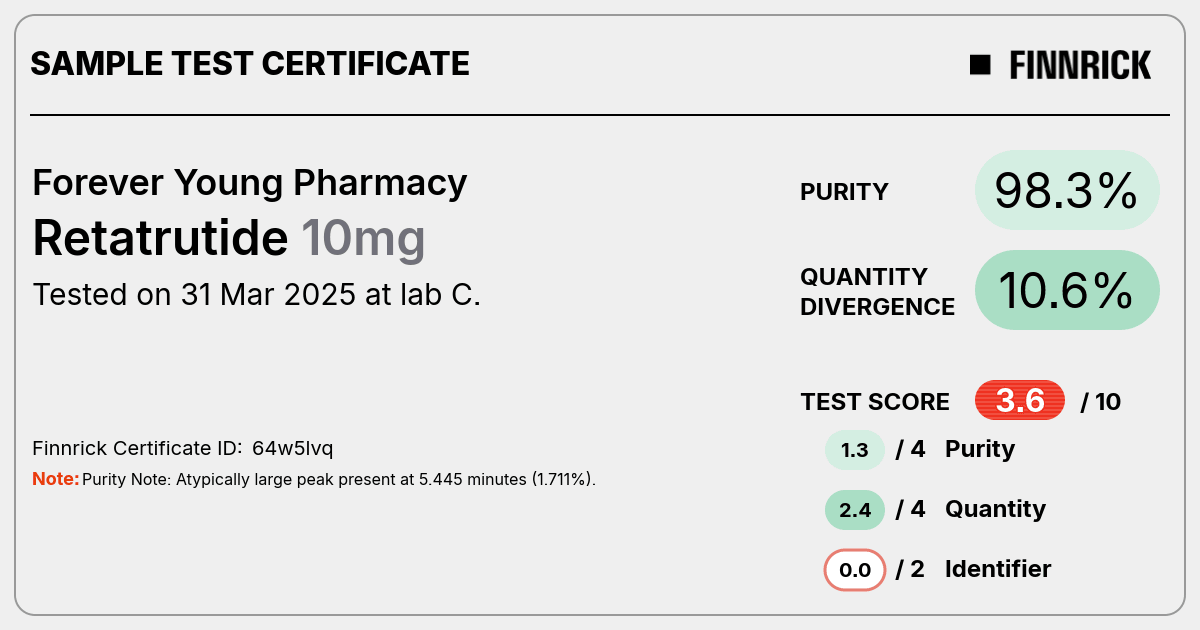1200x630 pixels.
Task: Click the 1.3 purity sub-score pill
Action: [x=855, y=450]
